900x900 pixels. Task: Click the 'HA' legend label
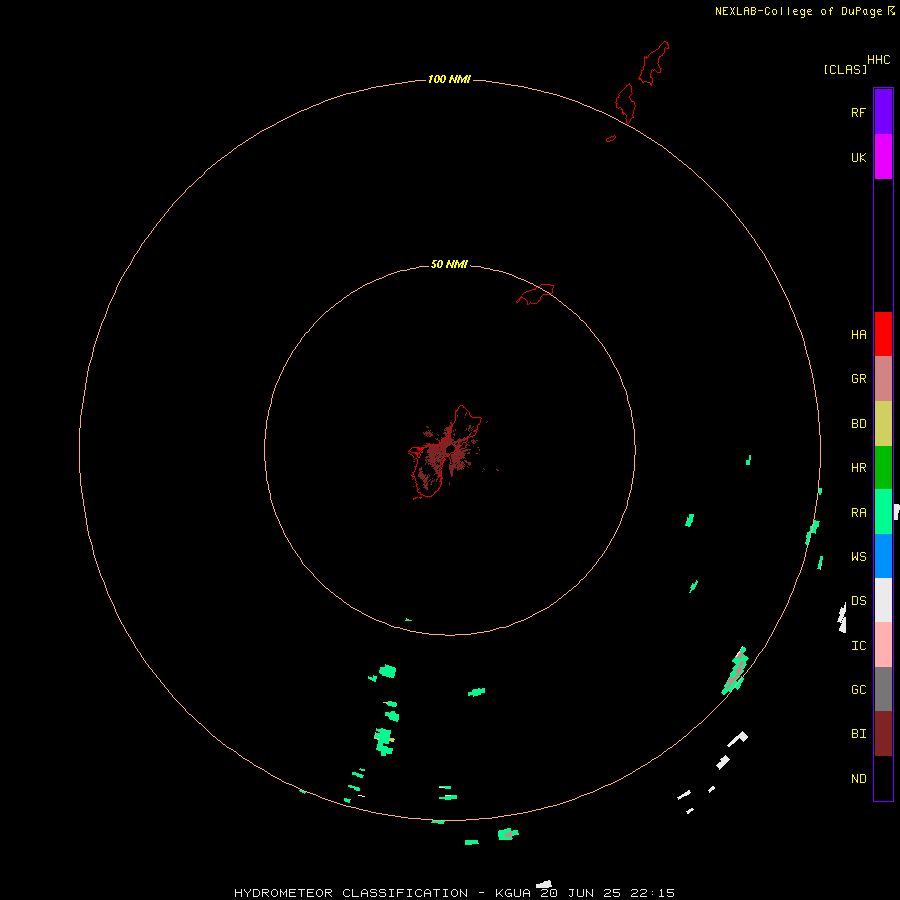tap(859, 335)
